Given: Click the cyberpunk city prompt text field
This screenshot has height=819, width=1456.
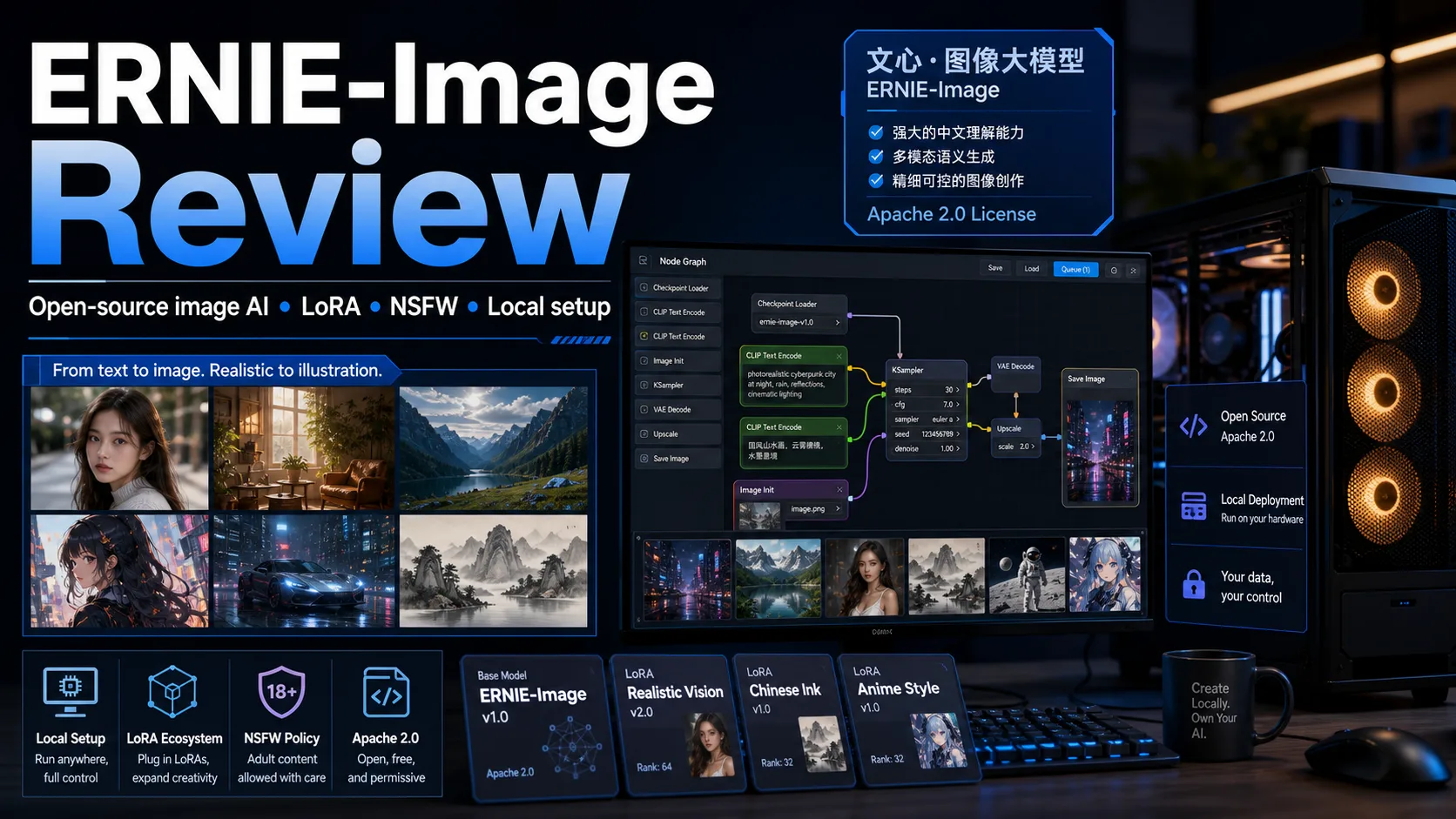Looking at the screenshot, I should coord(792,385).
